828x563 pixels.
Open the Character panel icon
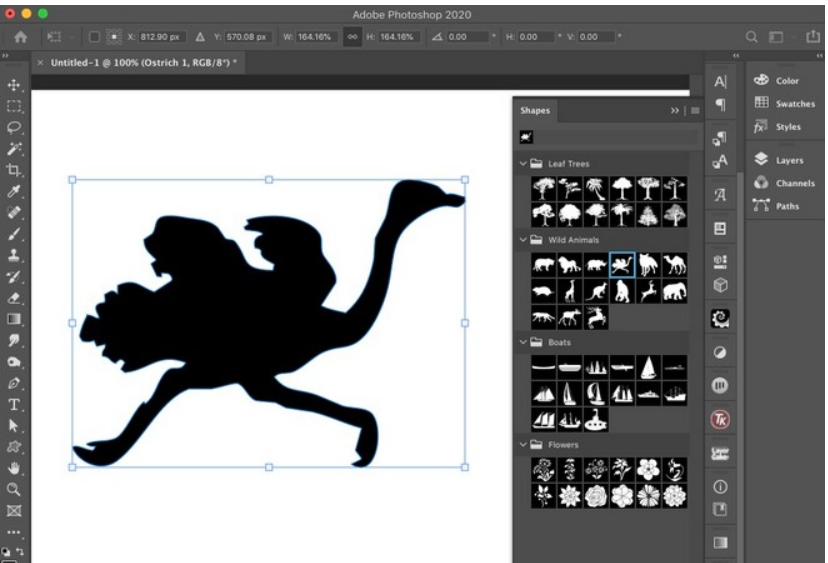[720, 81]
